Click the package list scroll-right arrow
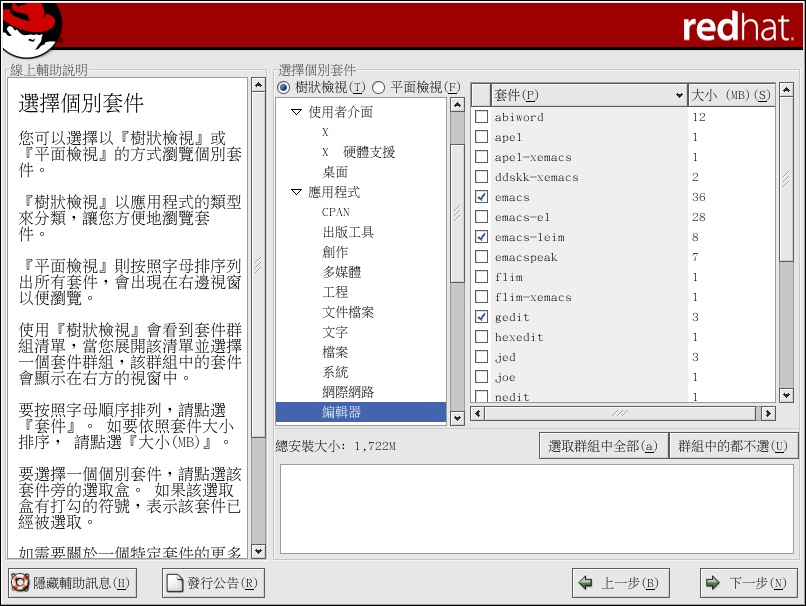 (x=768, y=413)
